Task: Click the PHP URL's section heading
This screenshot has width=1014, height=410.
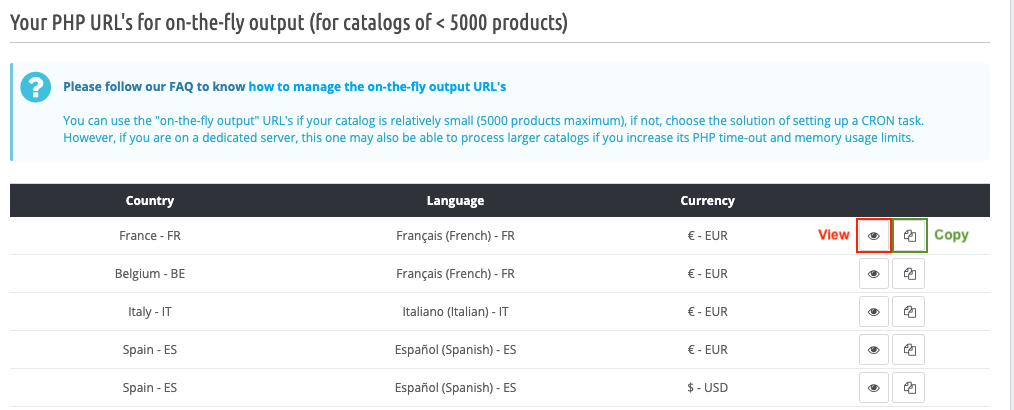Action: click(x=289, y=24)
